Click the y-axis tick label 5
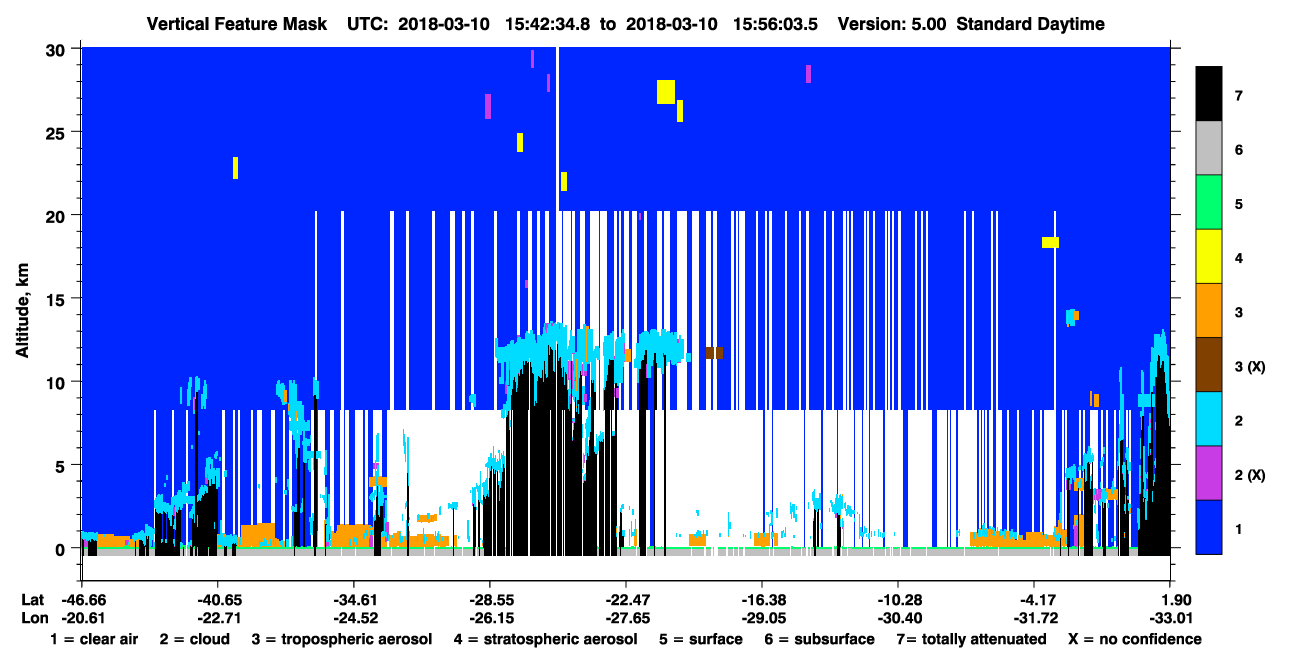 click(61, 465)
